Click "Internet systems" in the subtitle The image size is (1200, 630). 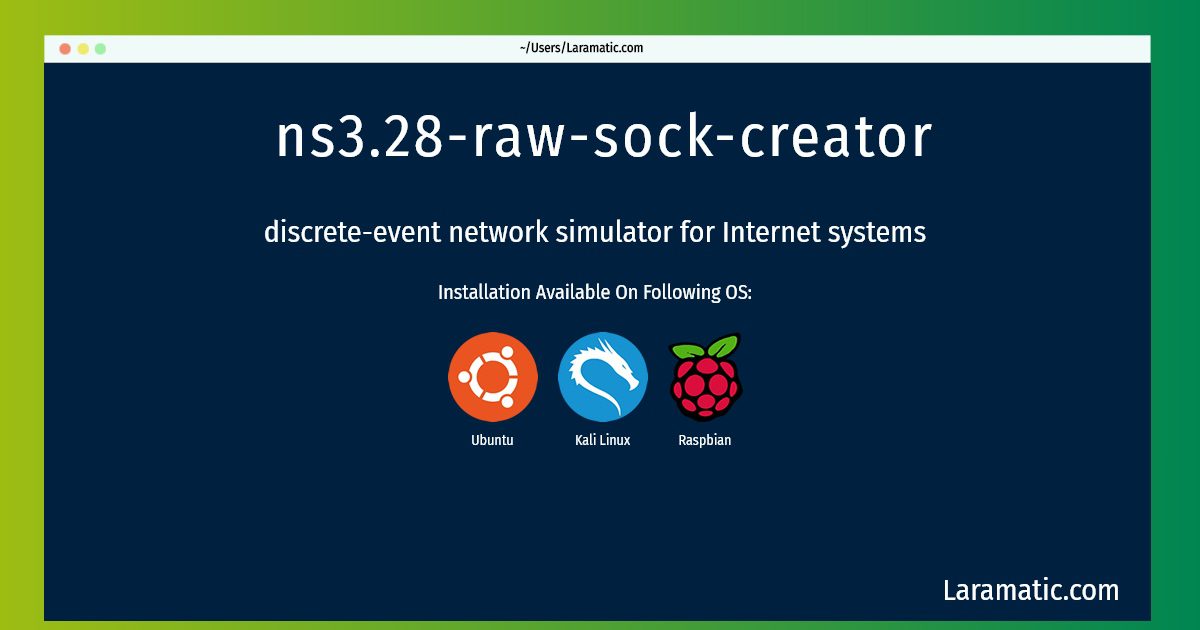pyautogui.click(x=824, y=232)
